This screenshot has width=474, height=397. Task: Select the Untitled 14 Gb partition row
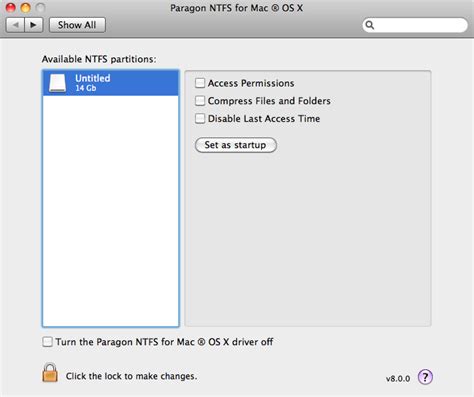coord(111,83)
